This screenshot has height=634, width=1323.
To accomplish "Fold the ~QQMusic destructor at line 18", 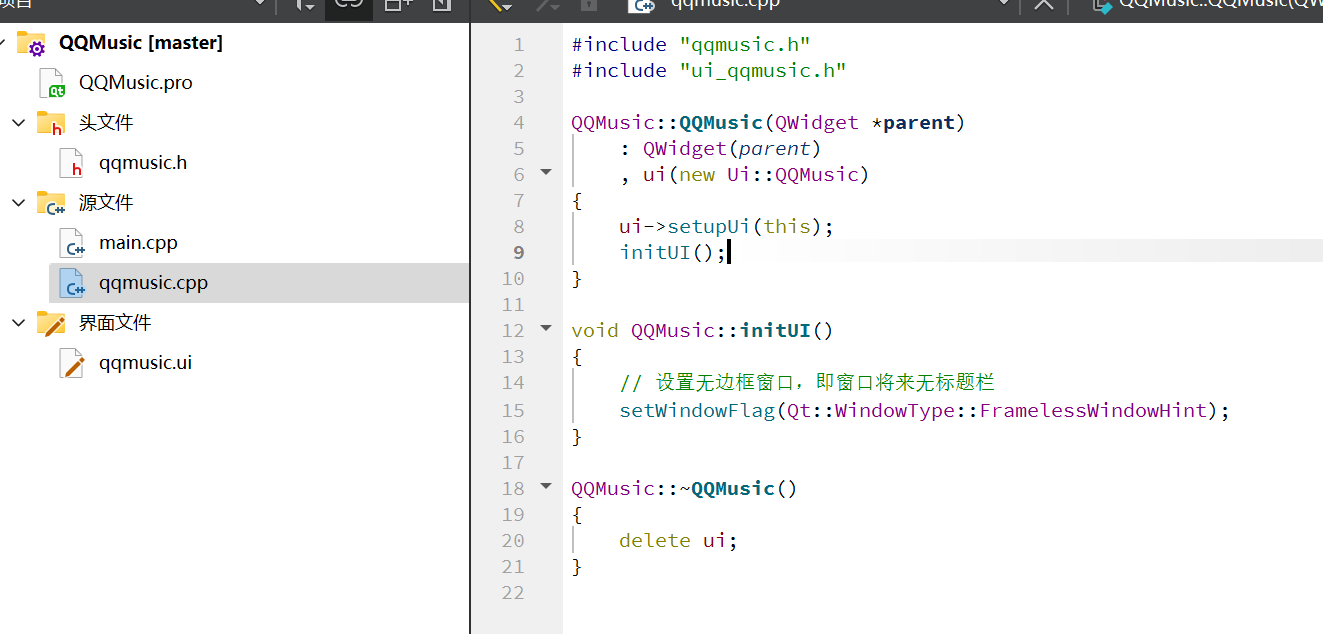I will click(x=546, y=486).
